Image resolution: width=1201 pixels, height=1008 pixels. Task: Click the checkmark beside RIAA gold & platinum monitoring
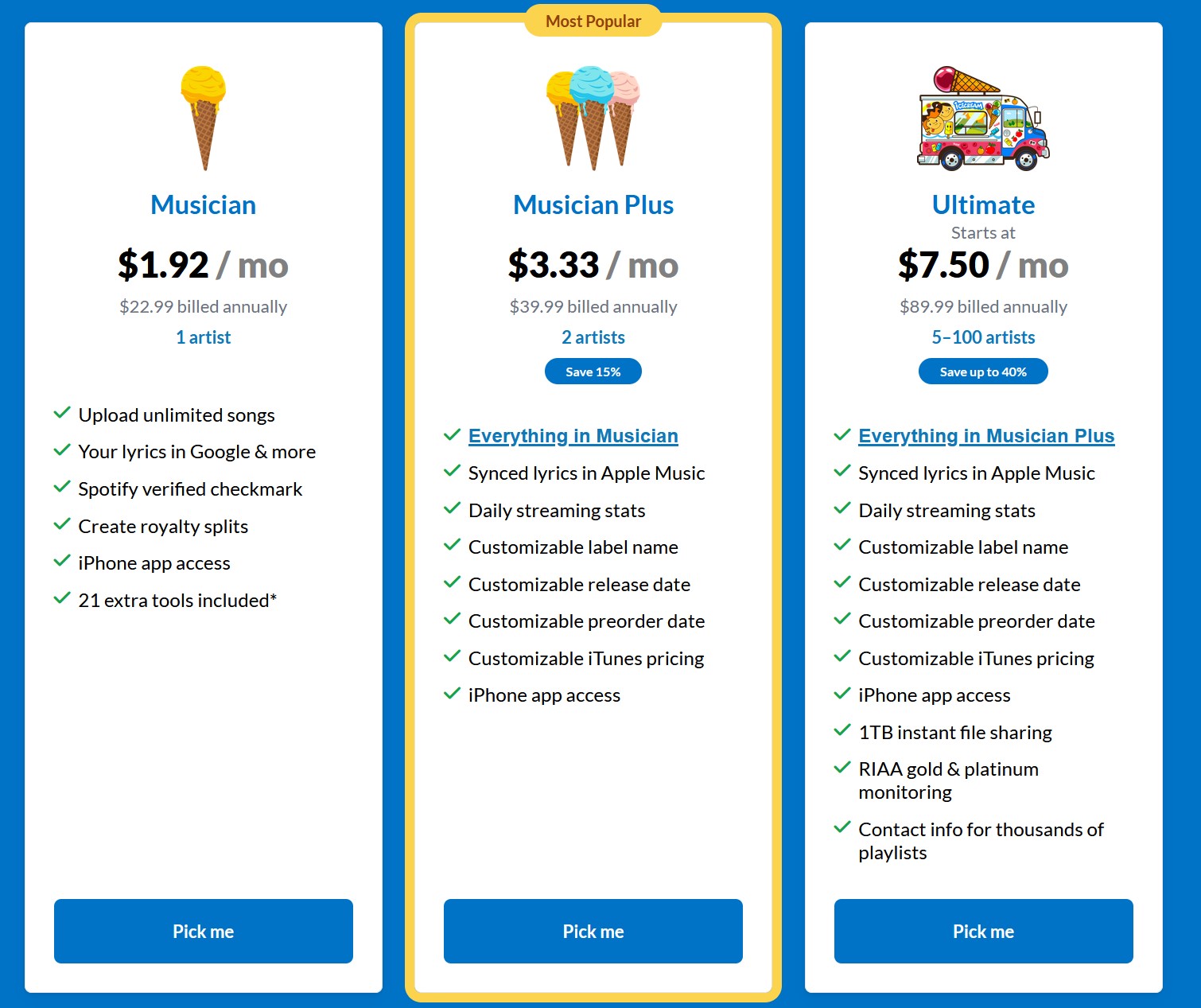[x=842, y=768]
